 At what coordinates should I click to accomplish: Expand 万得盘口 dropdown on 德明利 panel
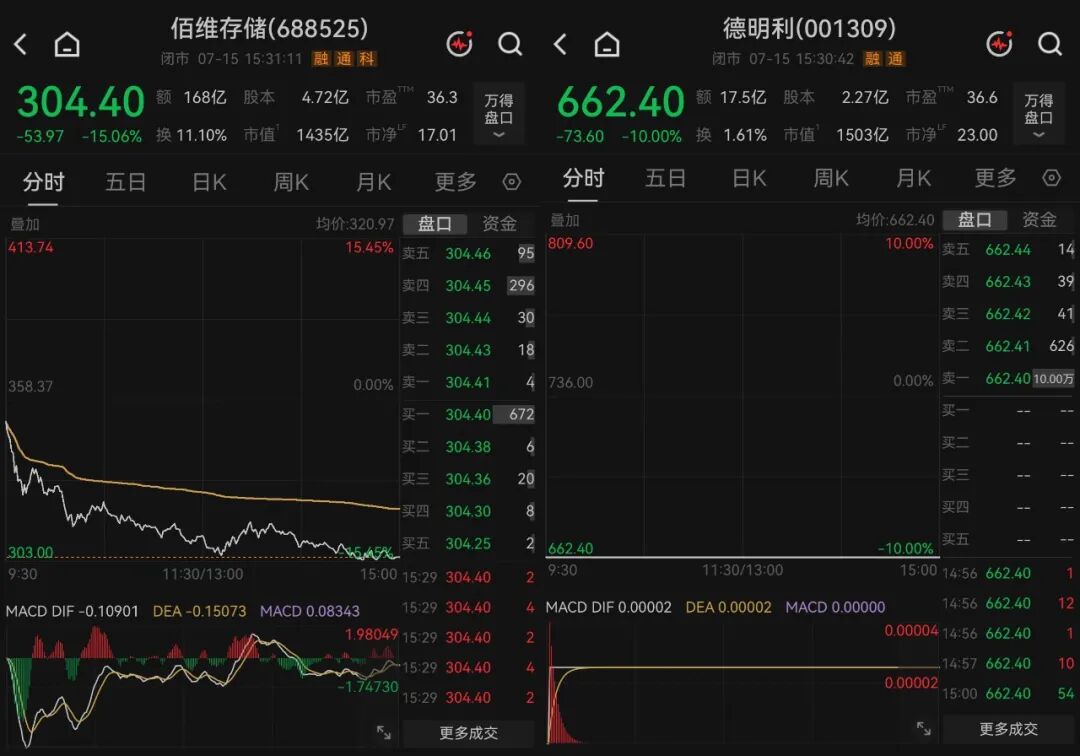coord(1039,114)
